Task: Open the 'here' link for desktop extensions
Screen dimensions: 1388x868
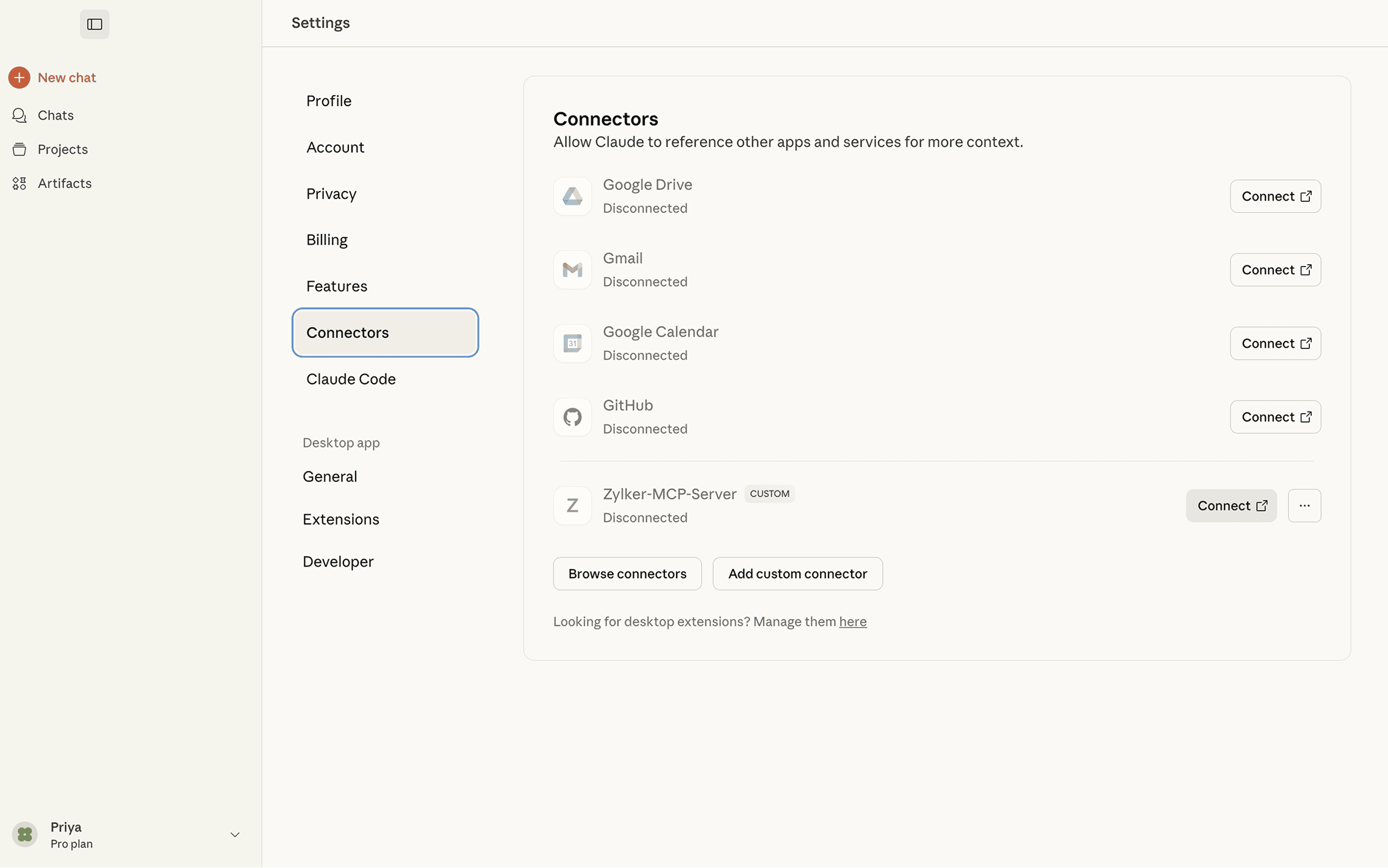Action: tap(852, 621)
